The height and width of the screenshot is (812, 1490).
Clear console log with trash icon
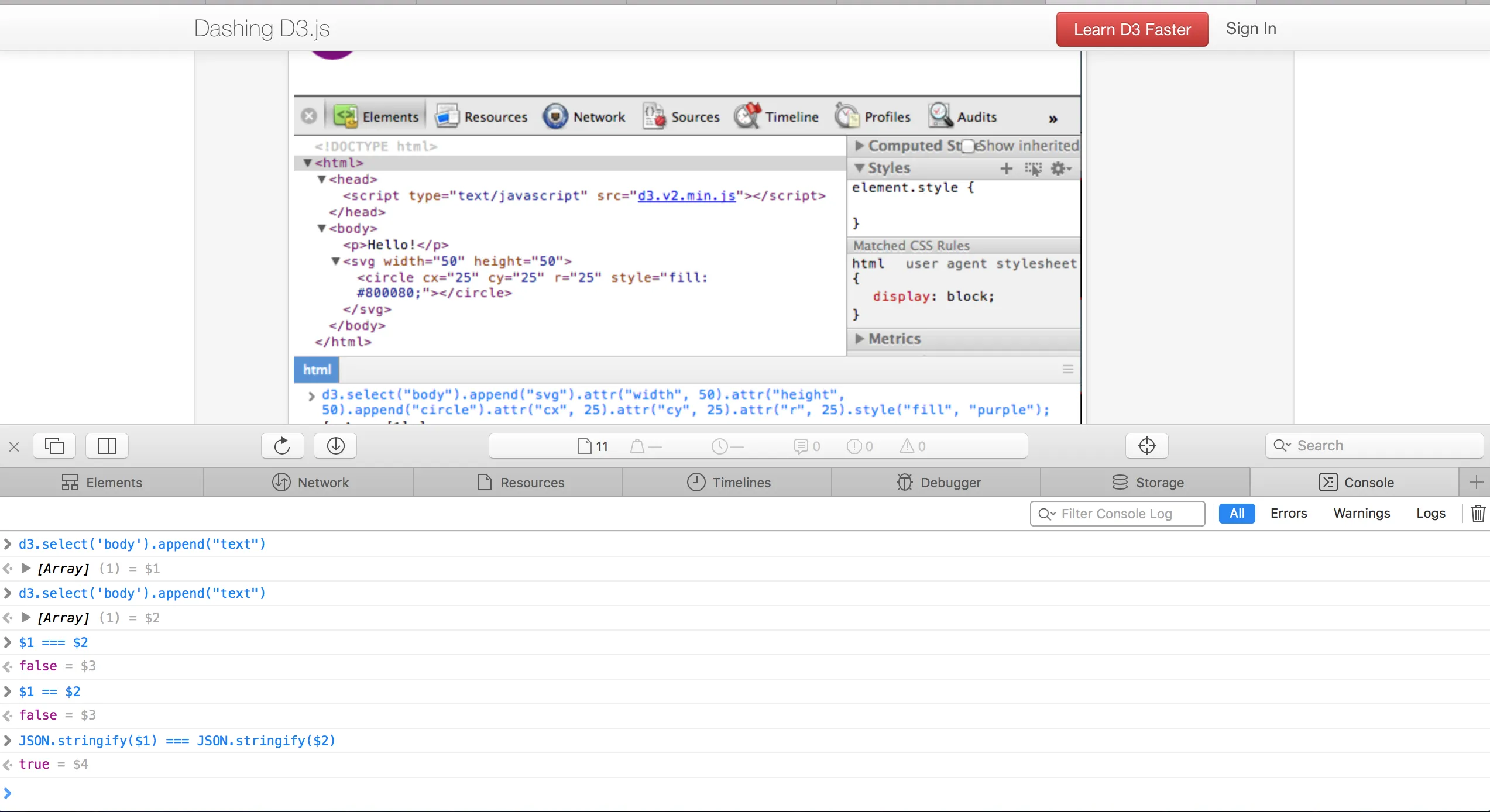point(1478,514)
